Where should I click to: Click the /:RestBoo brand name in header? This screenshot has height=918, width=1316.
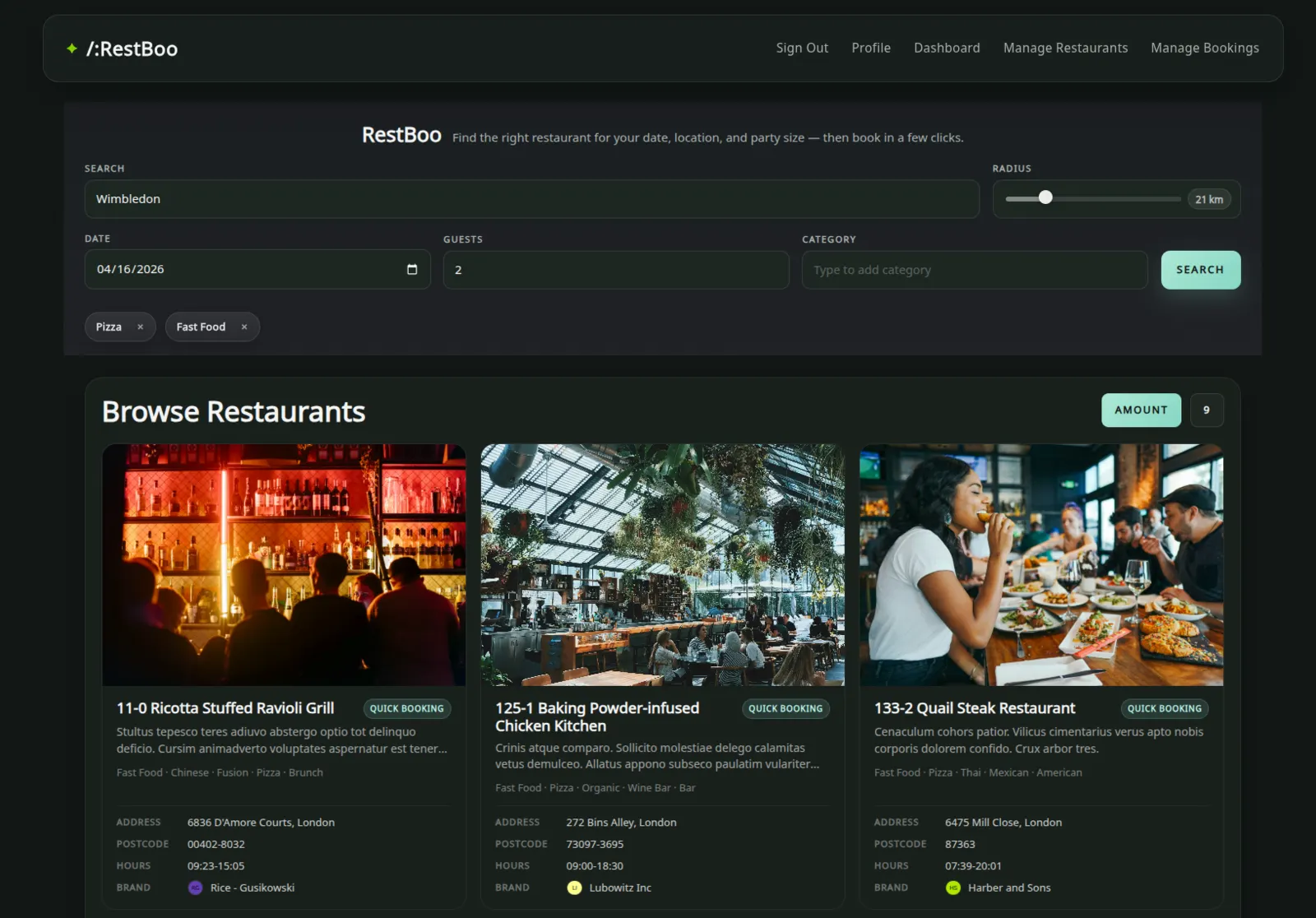click(x=132, y=49)
